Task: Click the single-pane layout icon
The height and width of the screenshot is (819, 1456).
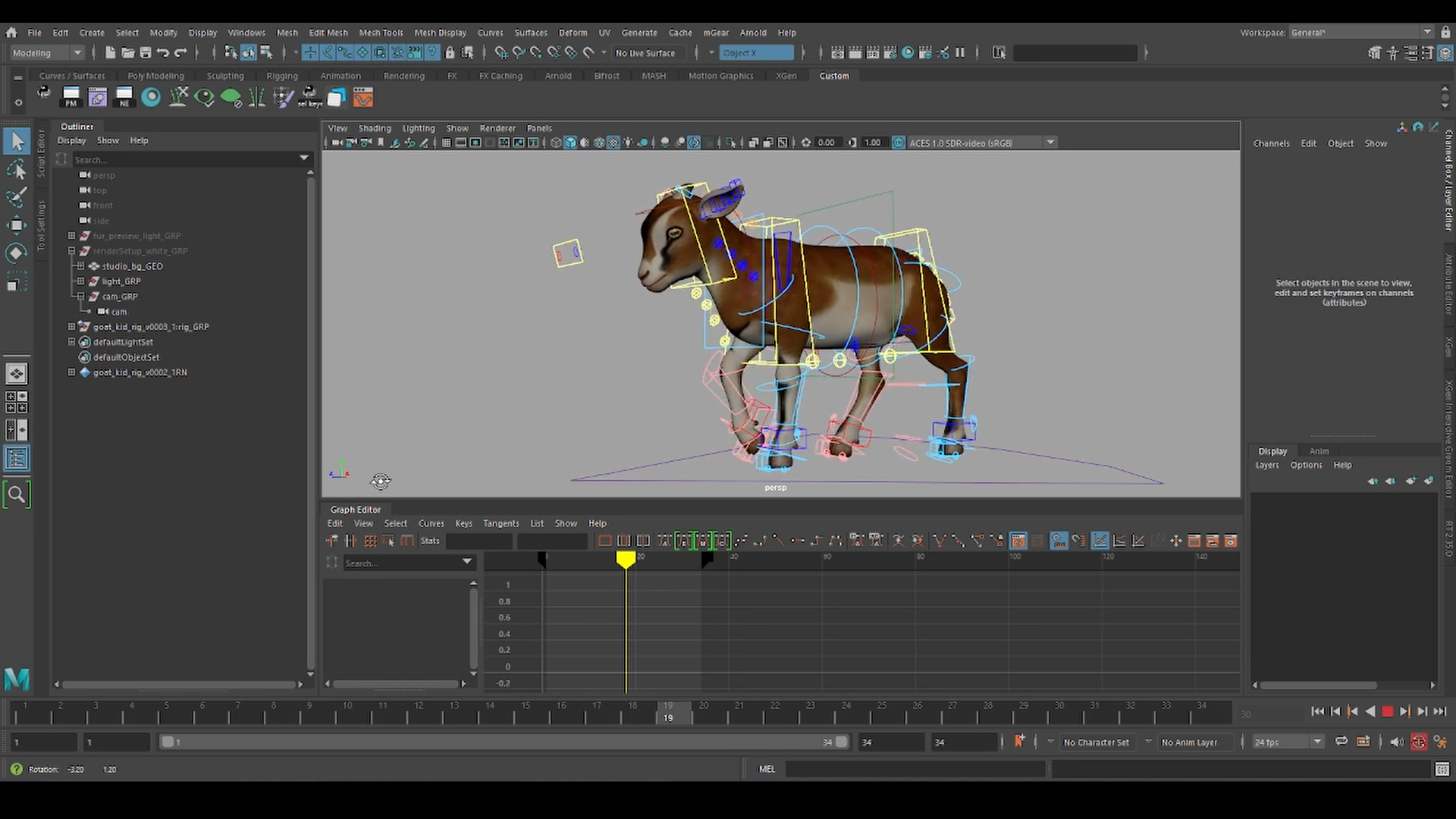Action: (x=17, y=374)
